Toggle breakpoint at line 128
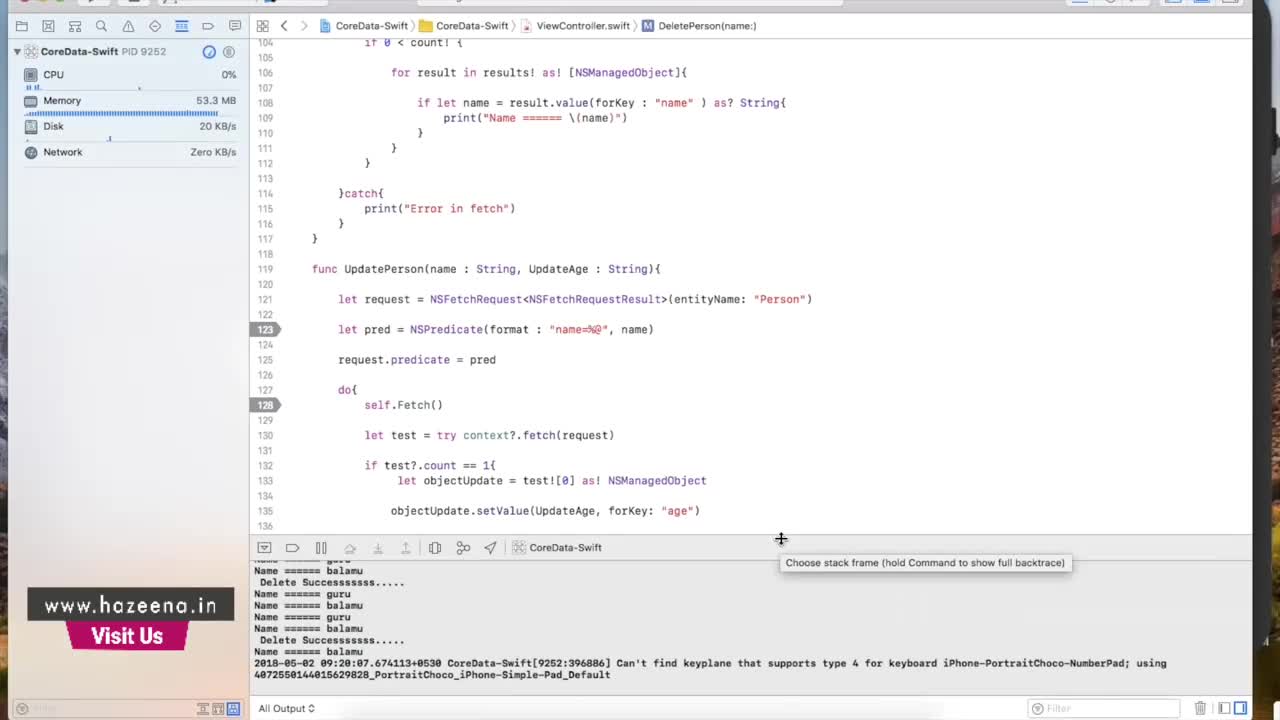This screenshot has height=720, width=1280. point(265,406)
